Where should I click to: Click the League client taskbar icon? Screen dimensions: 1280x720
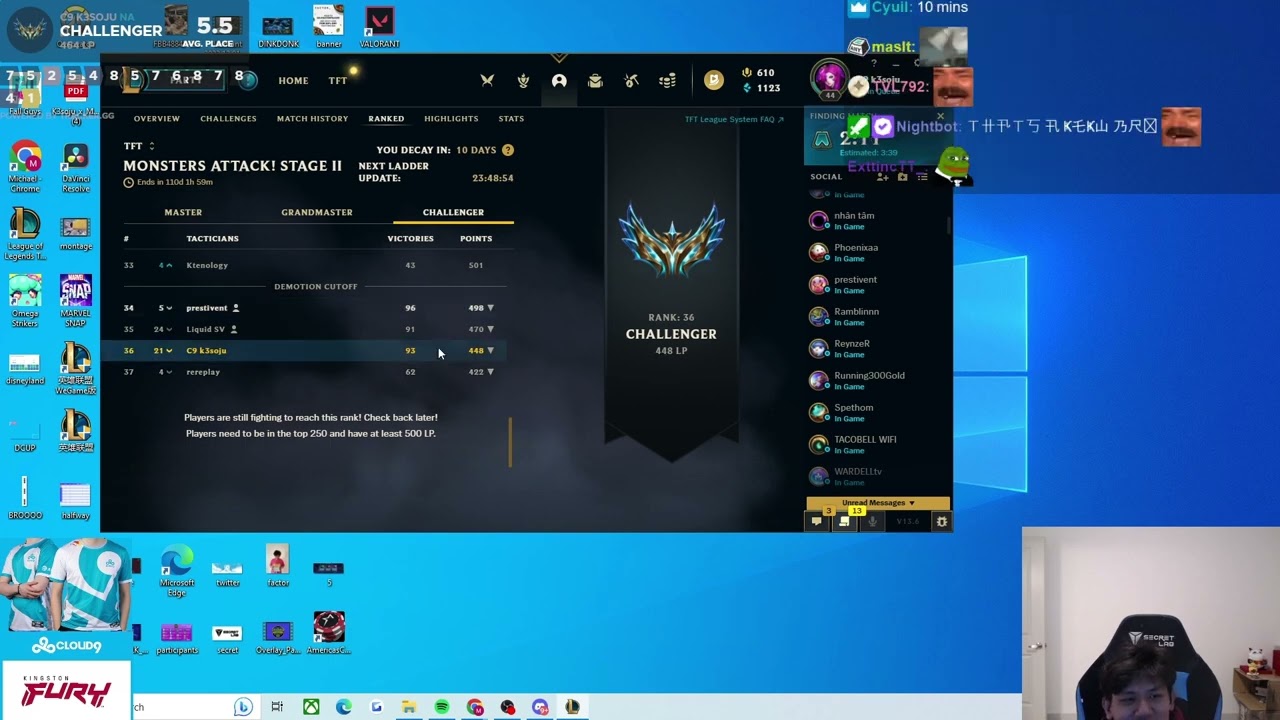coord(572,707)
